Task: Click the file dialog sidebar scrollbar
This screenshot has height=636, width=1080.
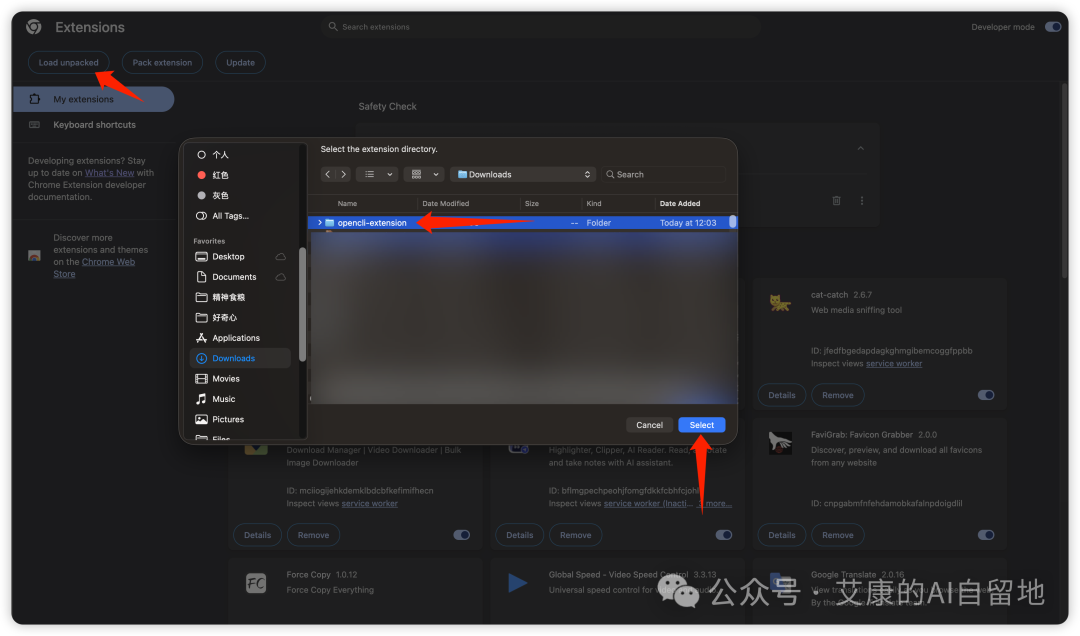Action: click(302, 303)
